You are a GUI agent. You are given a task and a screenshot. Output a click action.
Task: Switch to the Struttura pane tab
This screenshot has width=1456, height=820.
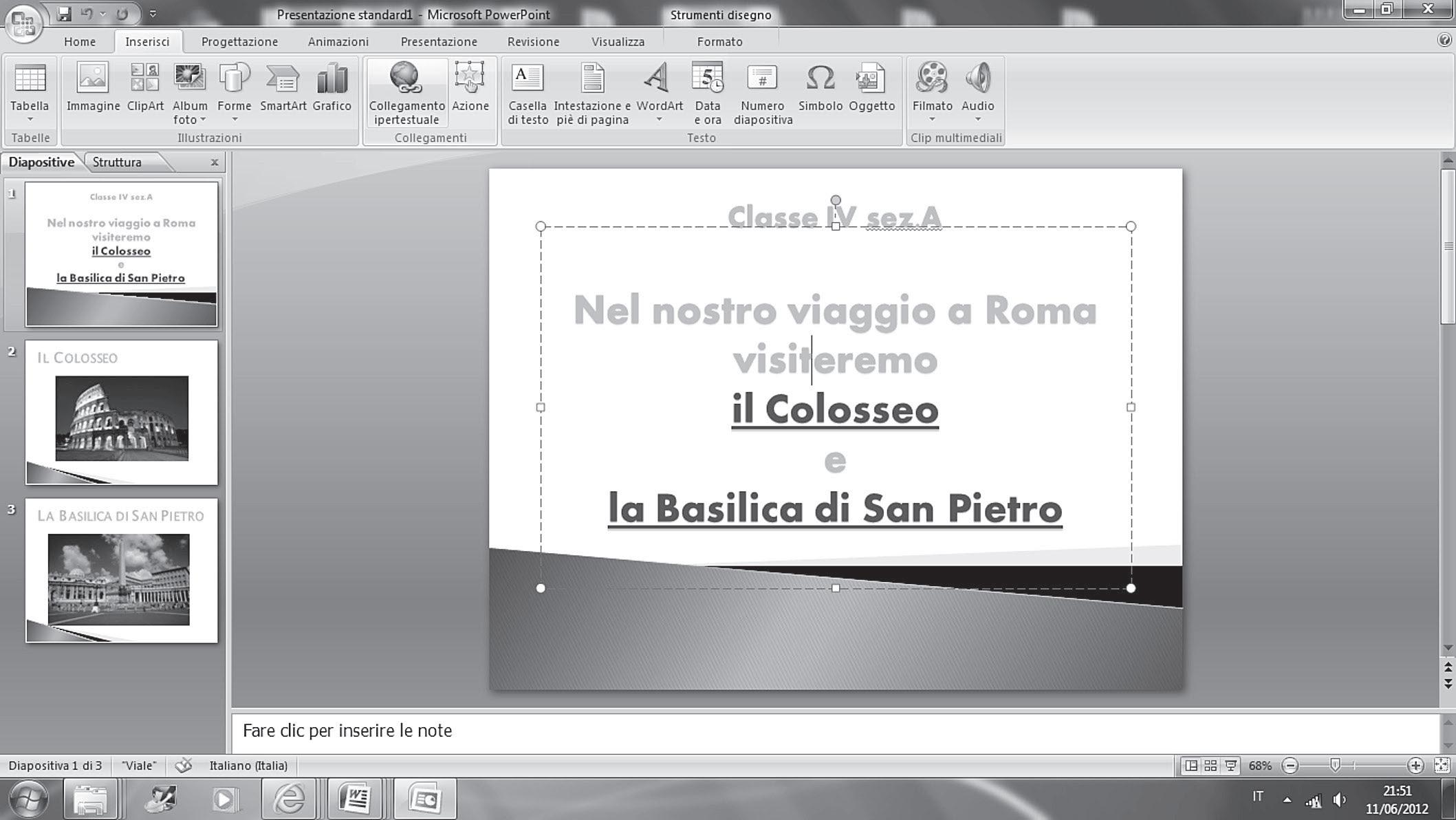(x=117, y=162)
